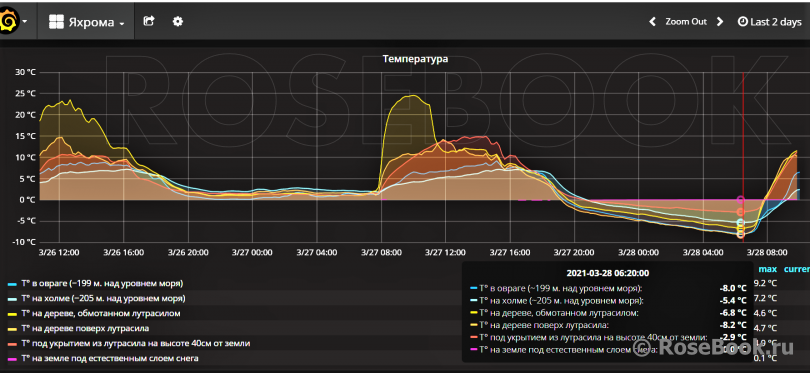Click the 9.2 °C max value

(765, 283)
